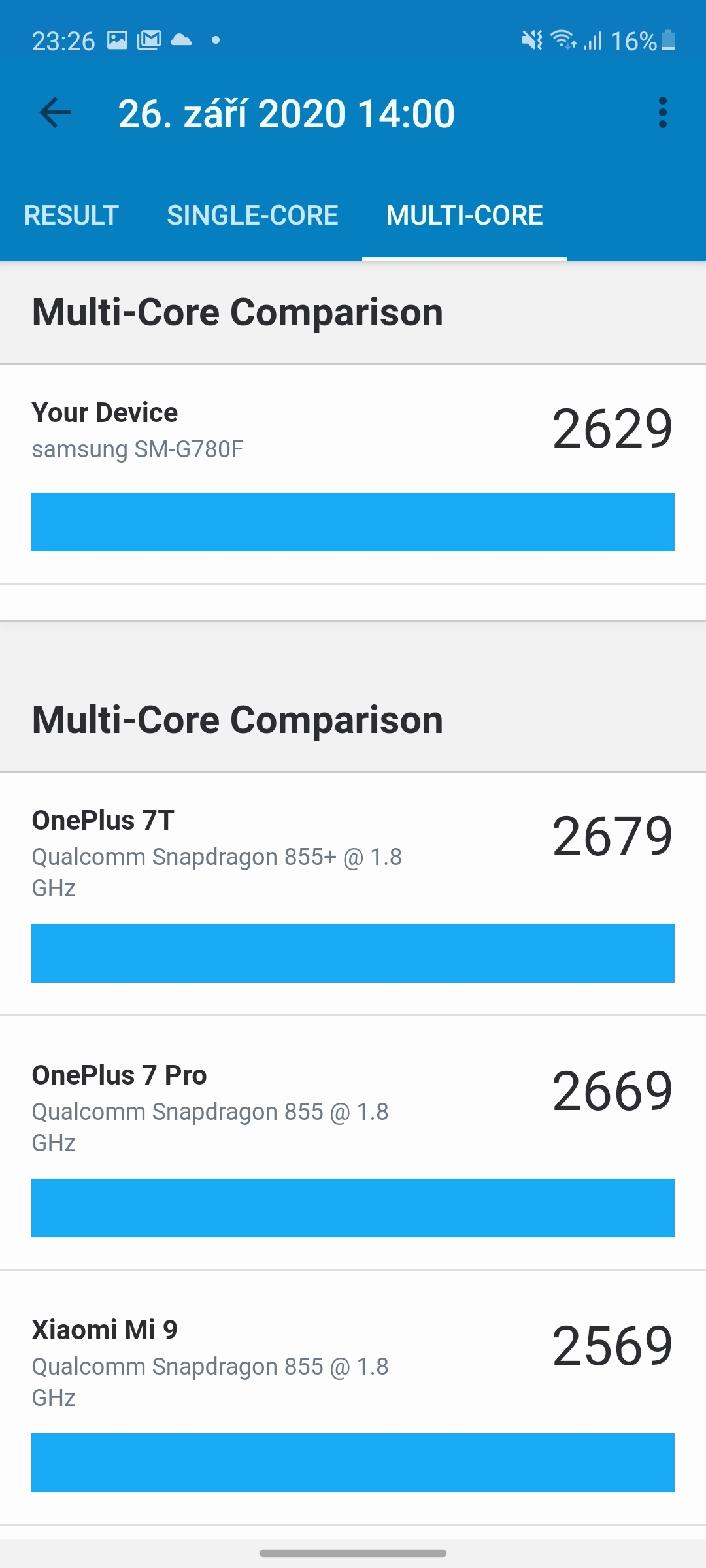The width and height of the screenshot is (706, 1568).
Task: Tap the mail notification icon in status bar
Action: click(148, 41)
